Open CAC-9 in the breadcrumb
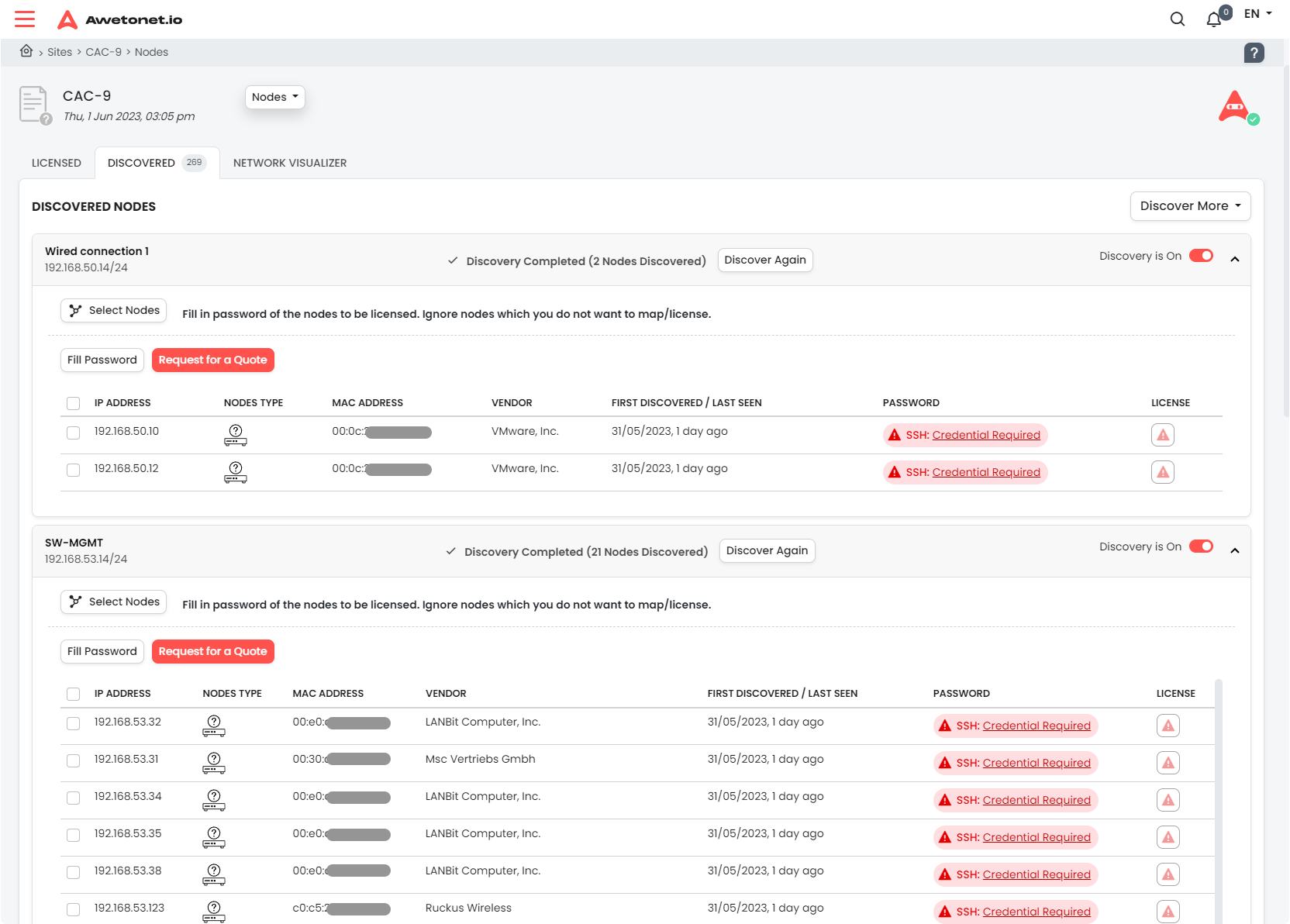Viewport: 1290px width, 924px height. coord(104,52)
